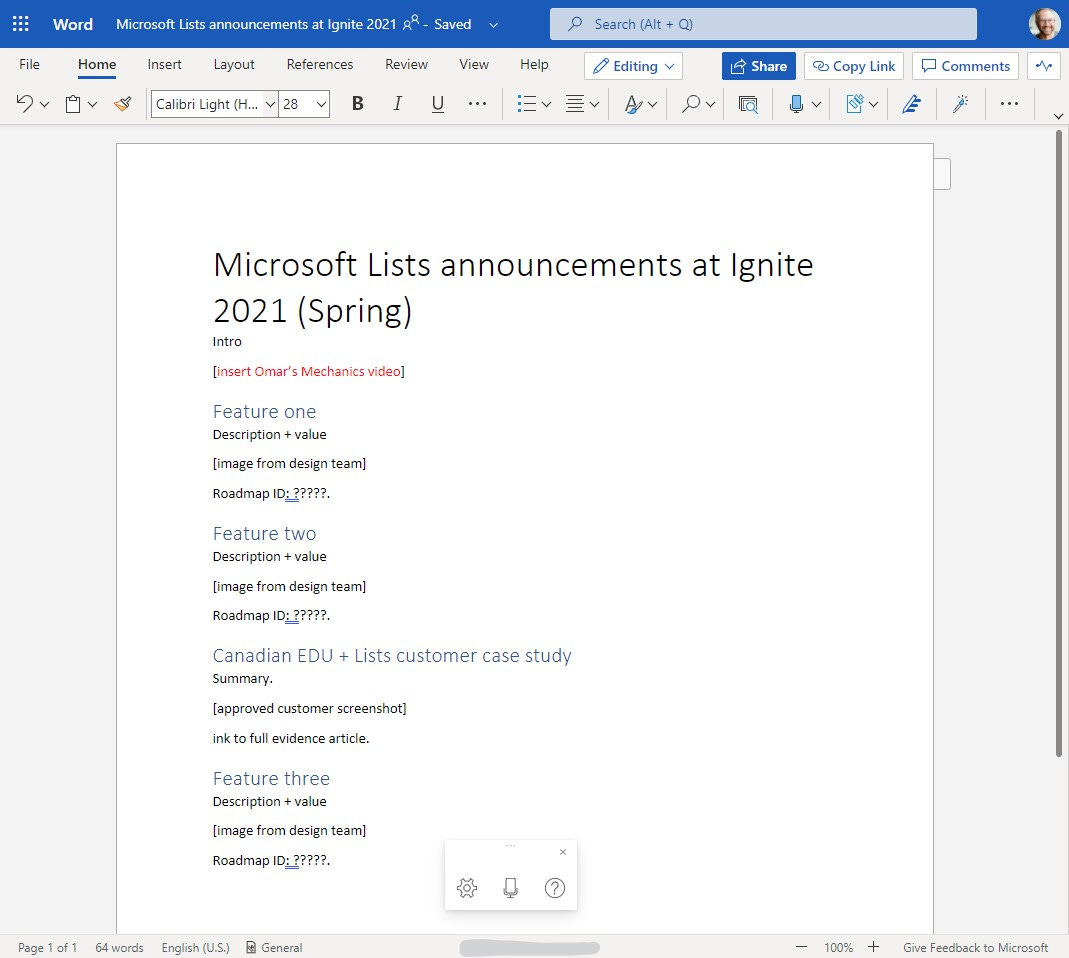Close the dictation toolbar
Image resolution: width=1069 pixels, height=958 pixels.
(563, 852)
